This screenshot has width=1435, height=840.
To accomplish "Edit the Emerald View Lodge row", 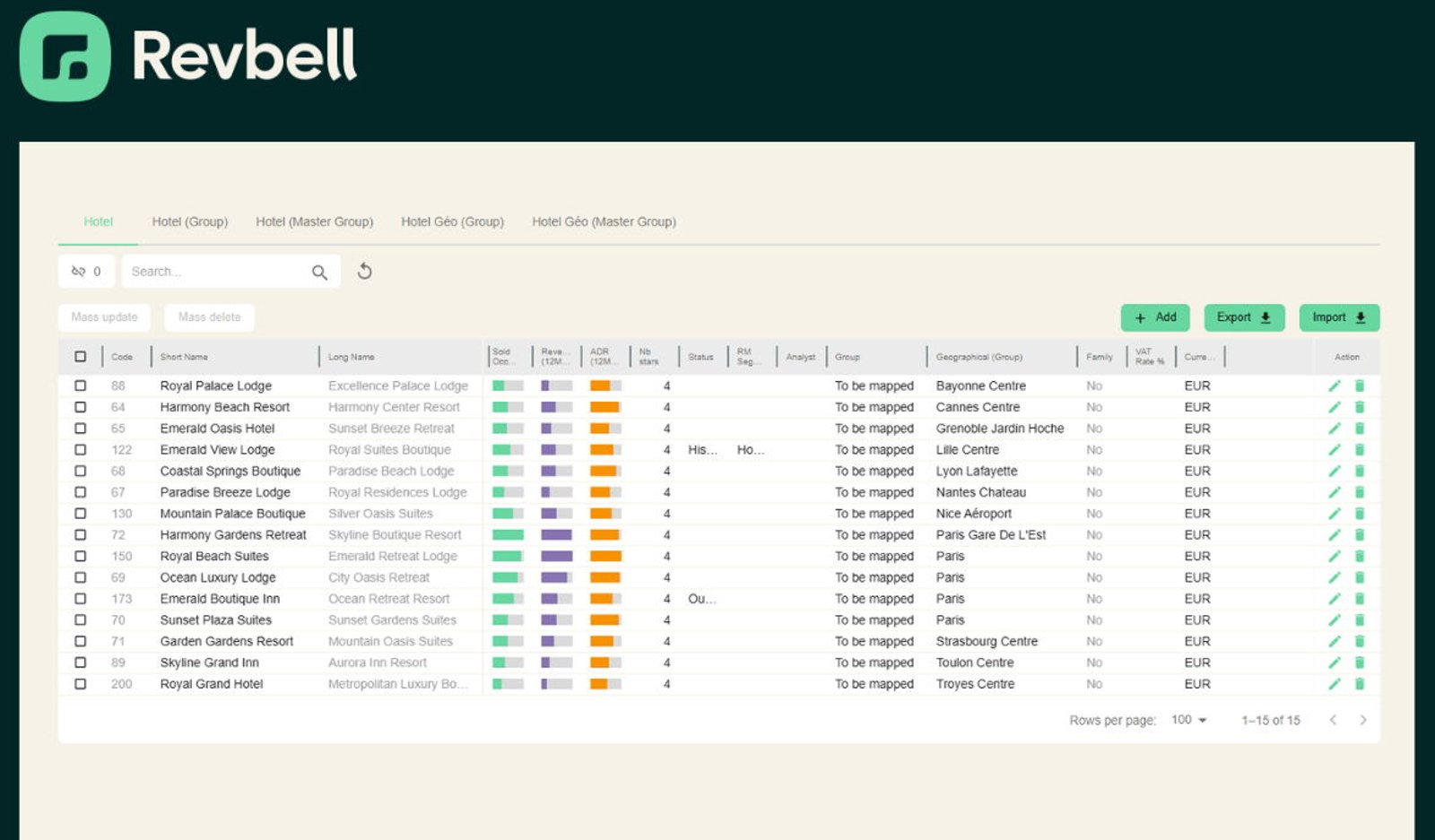I will click(1335, 450).
